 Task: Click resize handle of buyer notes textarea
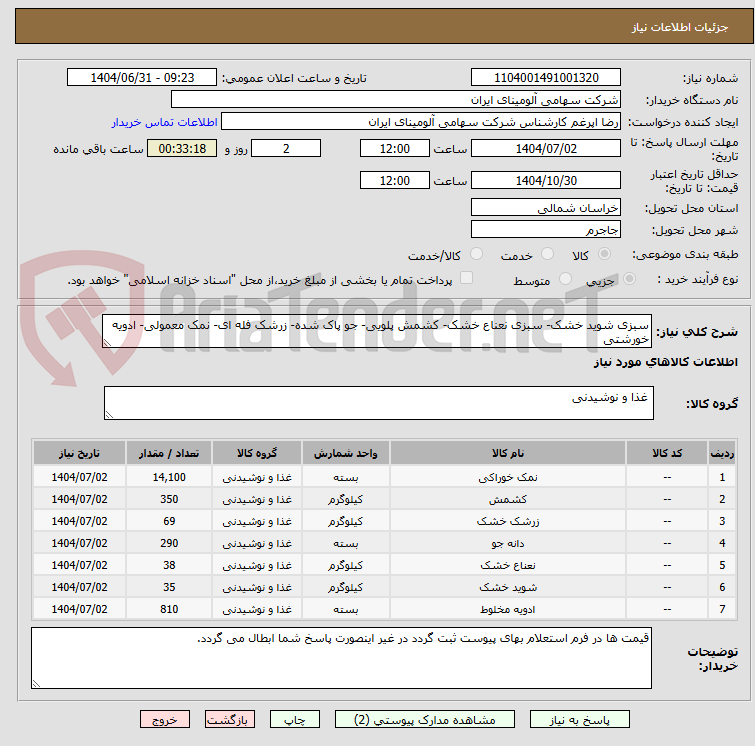click(x=38, y=683)
